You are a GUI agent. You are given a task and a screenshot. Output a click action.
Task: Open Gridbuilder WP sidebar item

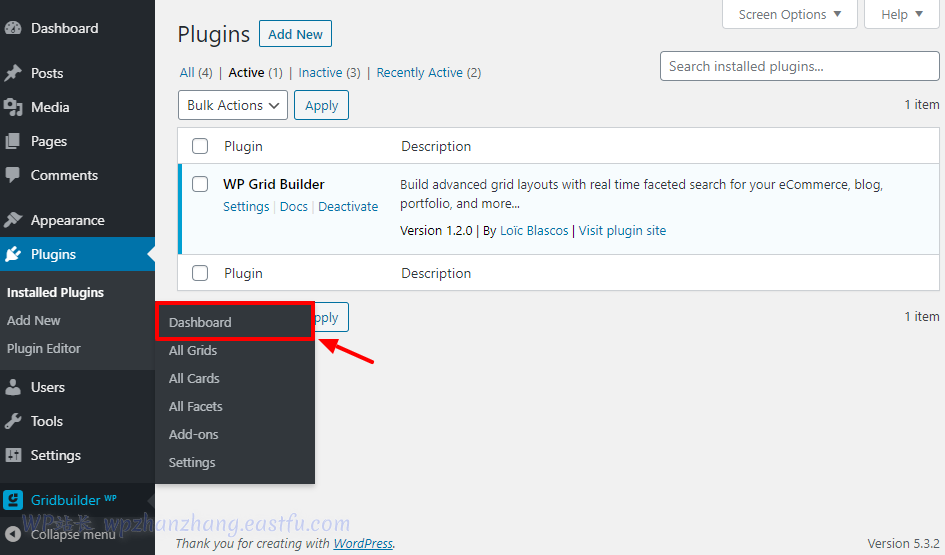(77, 500)
